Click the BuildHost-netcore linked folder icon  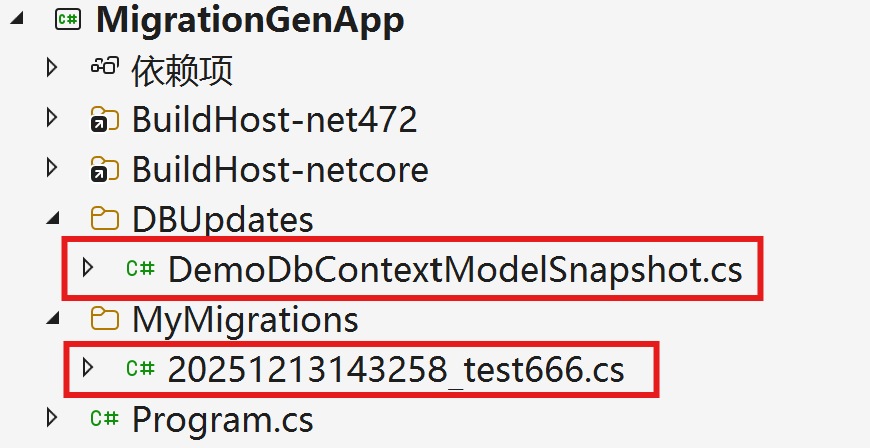103,170
